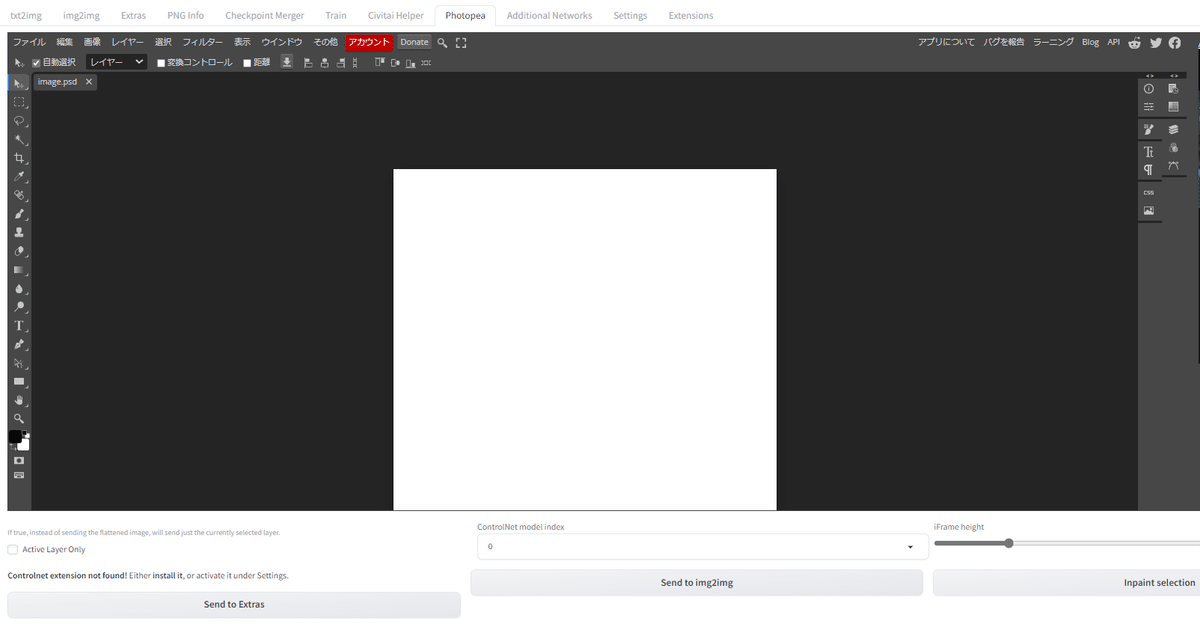Enable the Active Layer Only checkbox
1200x630 pixels.
pyautogui.click(x=11, y=549)
